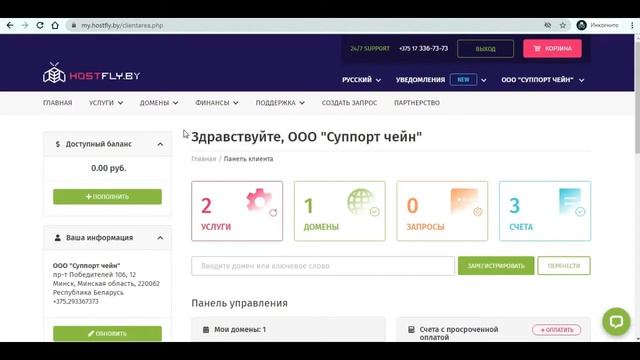Viewport: 640px width, 360px height.
Task: Click the Панель управления heading
Action: coord(240,303)
